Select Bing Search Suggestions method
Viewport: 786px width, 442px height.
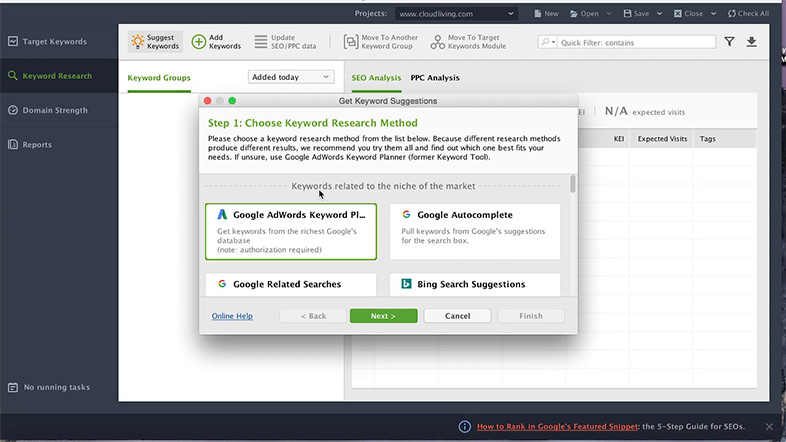(x=475, y=284)
